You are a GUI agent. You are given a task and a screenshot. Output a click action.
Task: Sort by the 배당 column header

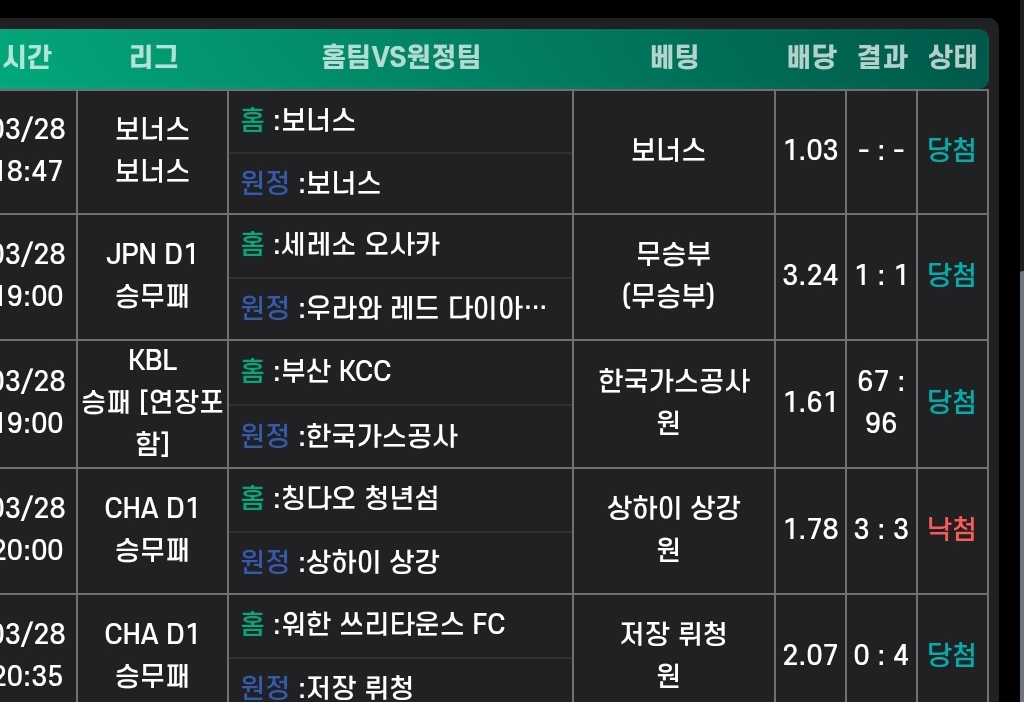[810, 57]
